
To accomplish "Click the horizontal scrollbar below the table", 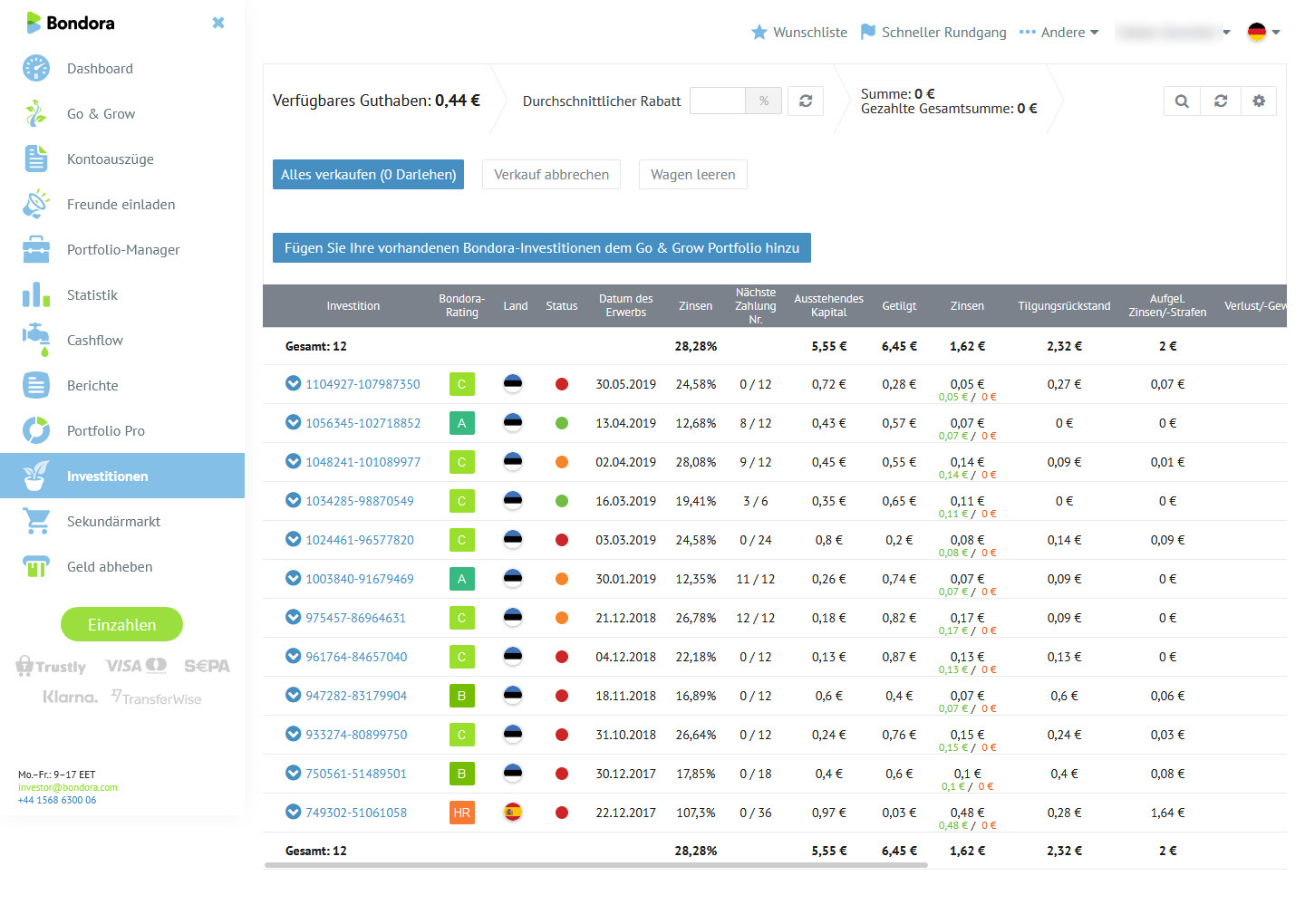I will (x=595, y=865).
